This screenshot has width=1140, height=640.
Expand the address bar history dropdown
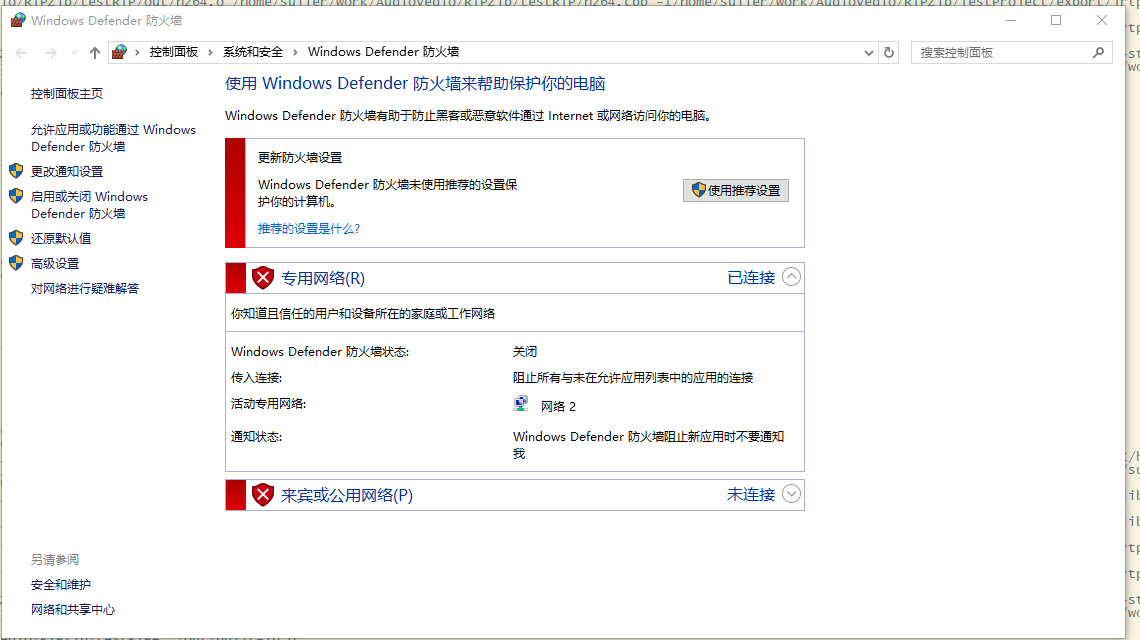(x=868, y=52)
